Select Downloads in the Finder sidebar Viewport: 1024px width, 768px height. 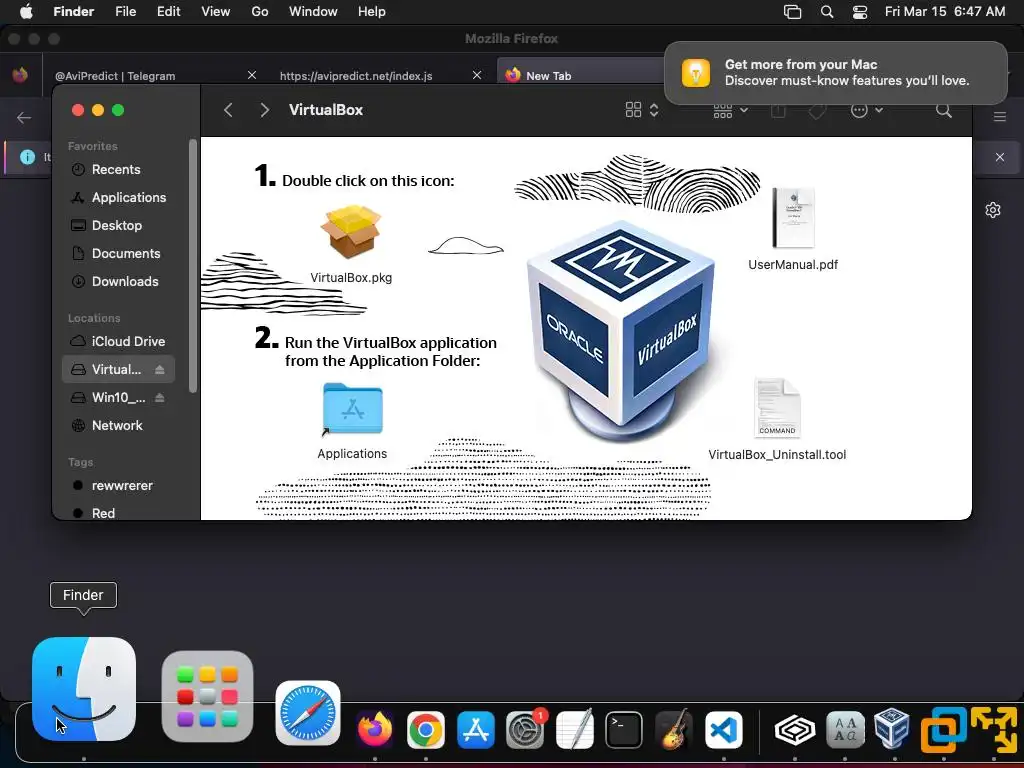(x=118, y=281)
